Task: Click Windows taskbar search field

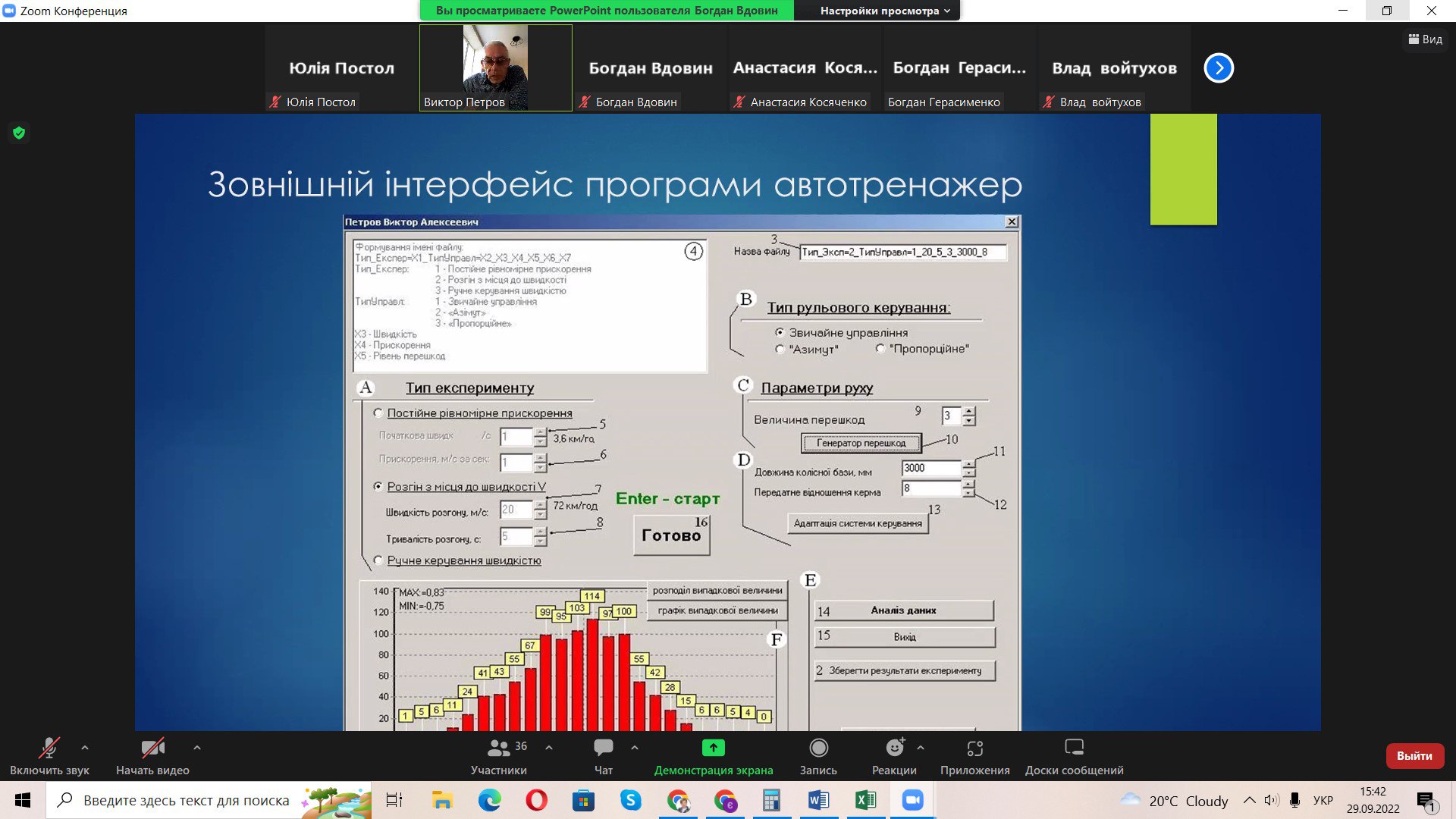Action: click(186, 800)
